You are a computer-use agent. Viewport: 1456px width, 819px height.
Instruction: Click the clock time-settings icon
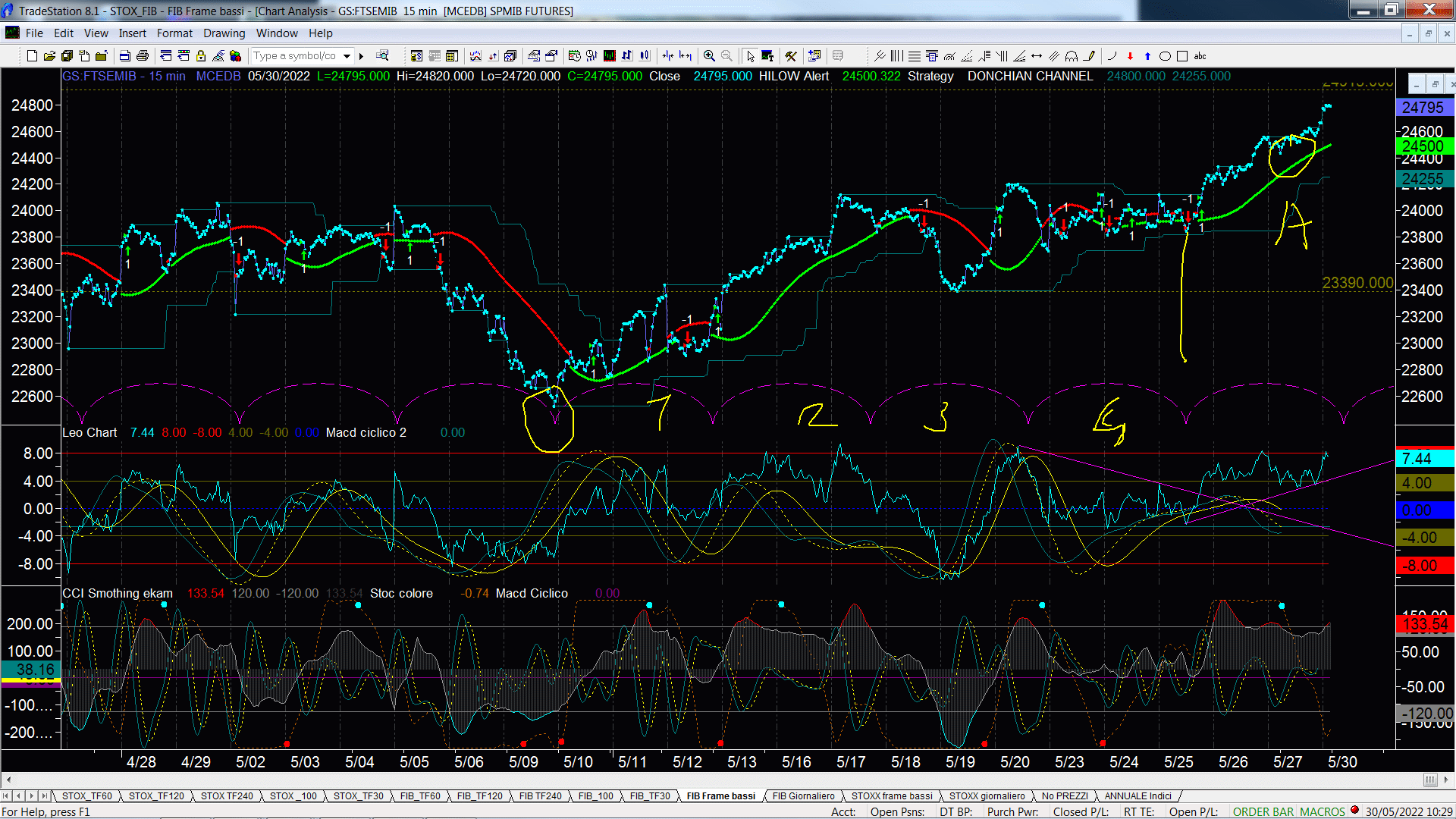574,56
